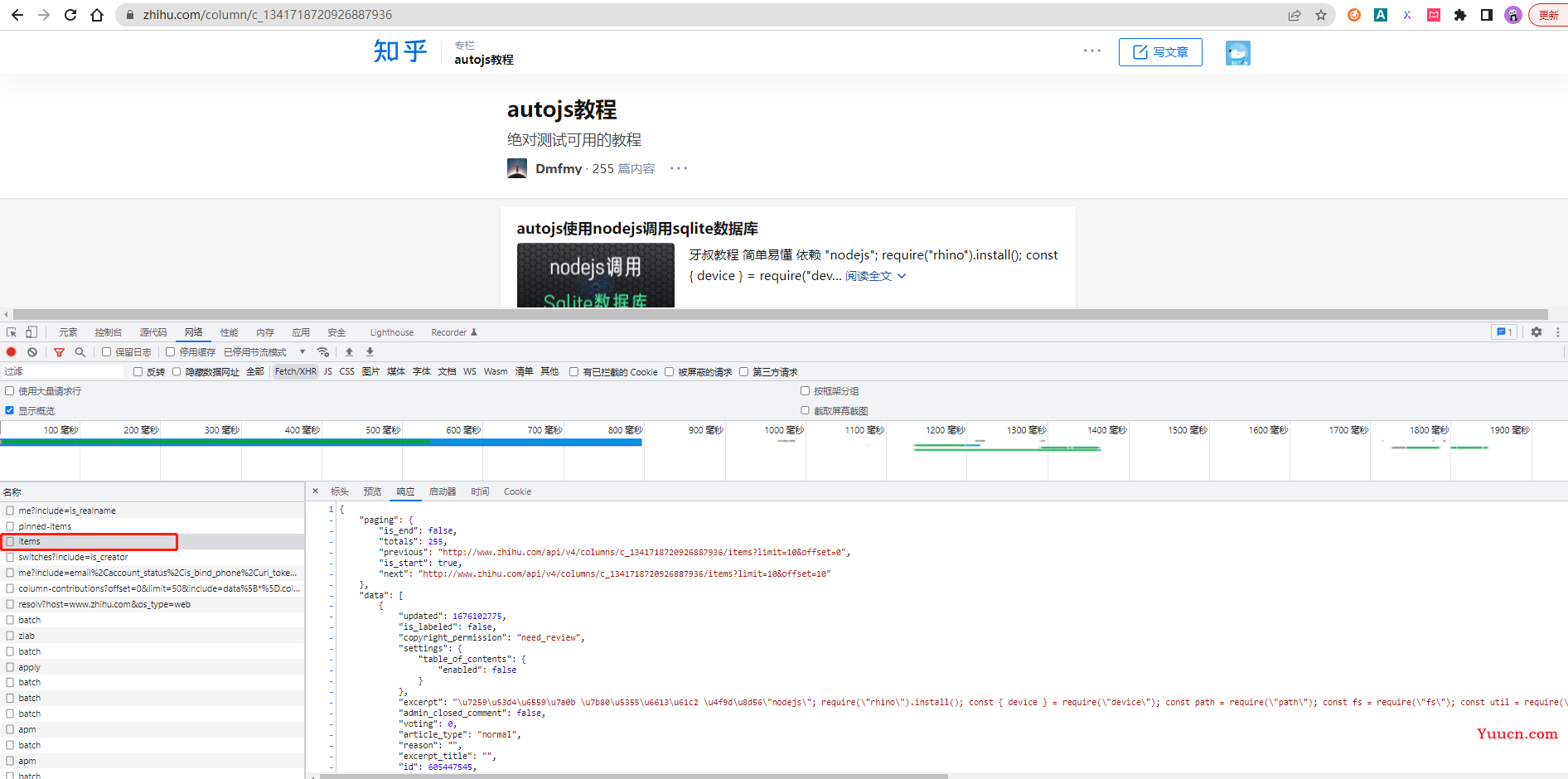This screenshot has width=1568, height=779.
Task: Open the Zhihu user avatar menu
Action: (1238, 52)
